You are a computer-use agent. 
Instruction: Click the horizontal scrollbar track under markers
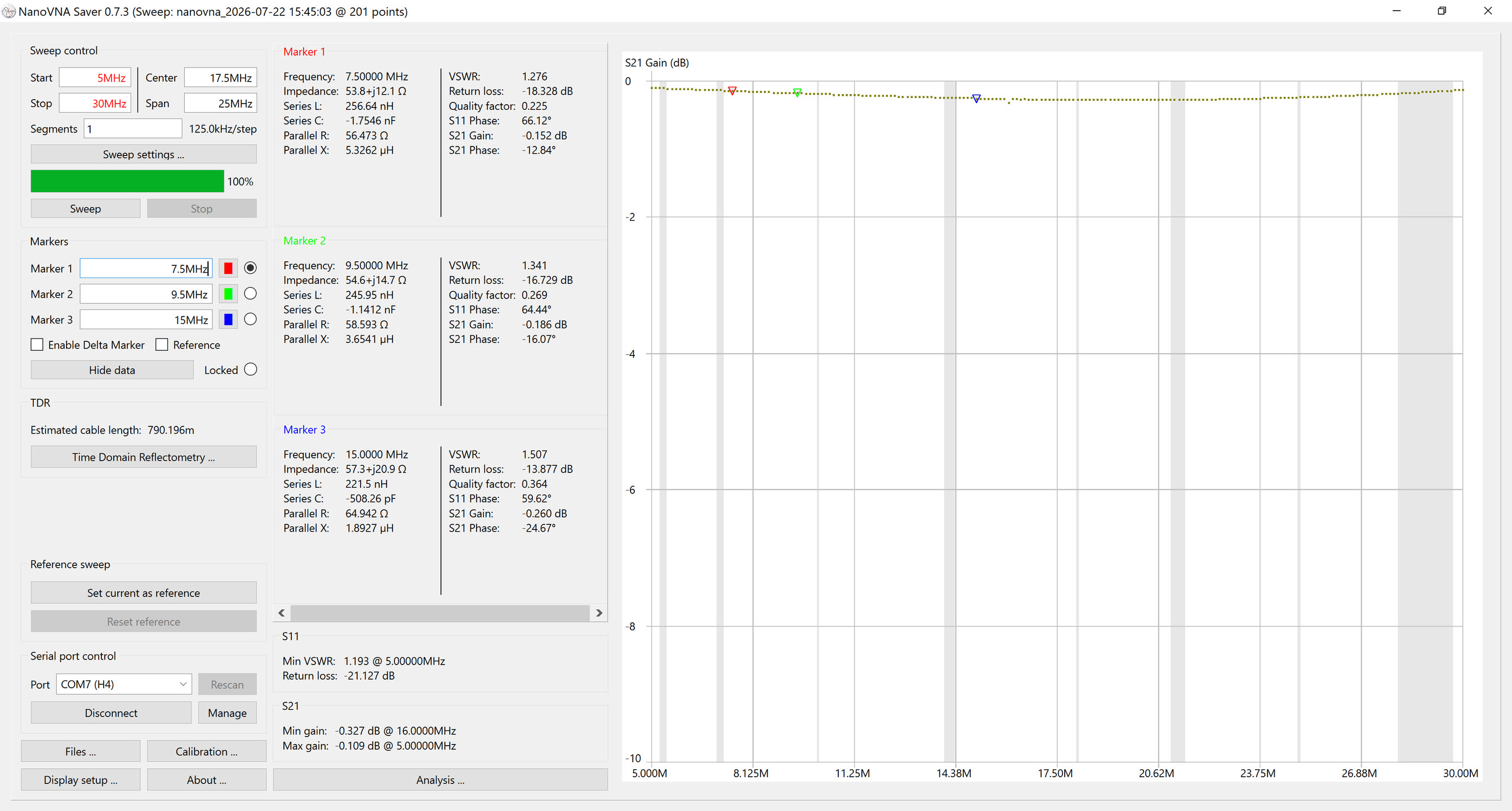click(x=440, y=613)
